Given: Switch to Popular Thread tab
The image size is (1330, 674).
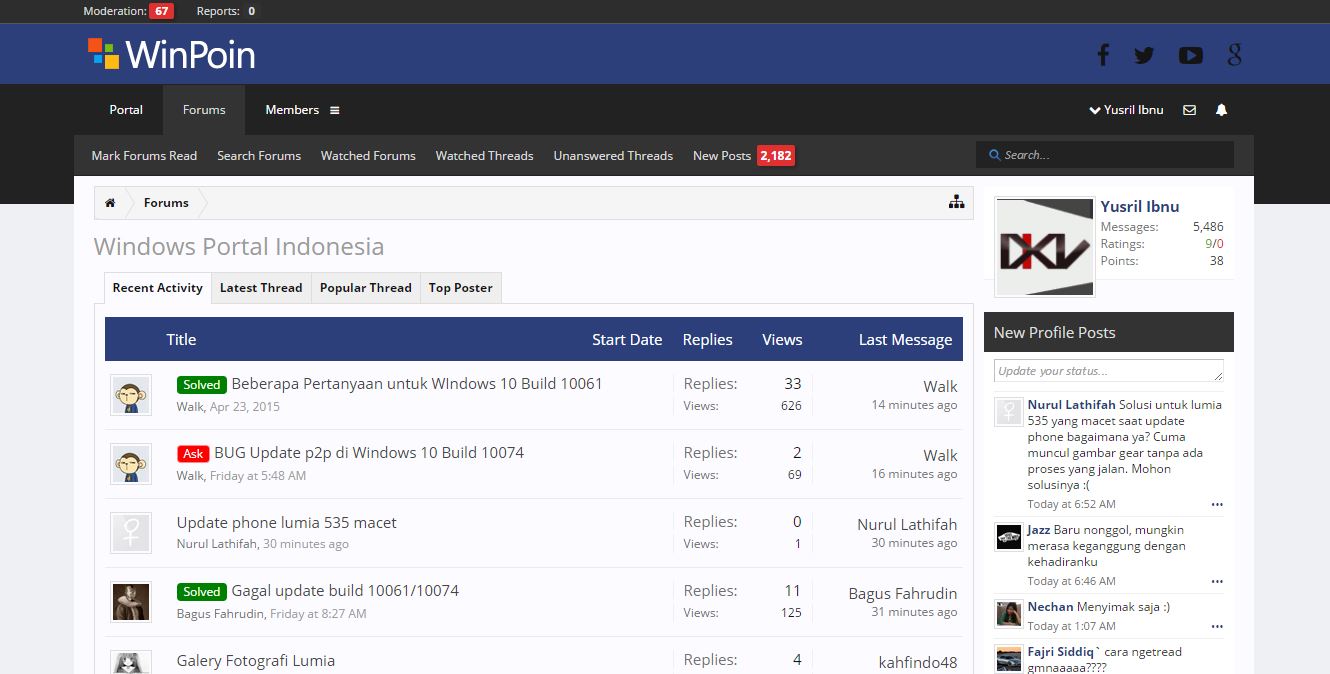Looking at the screenshot, I should point(366,288).
